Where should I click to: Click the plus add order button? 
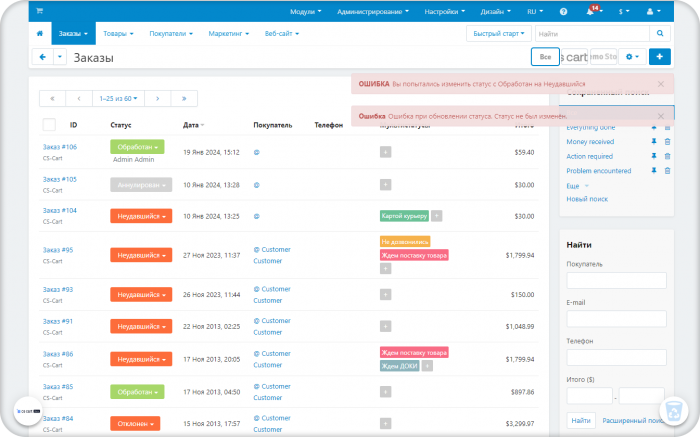pyautogui.click(x=659, y=57)
